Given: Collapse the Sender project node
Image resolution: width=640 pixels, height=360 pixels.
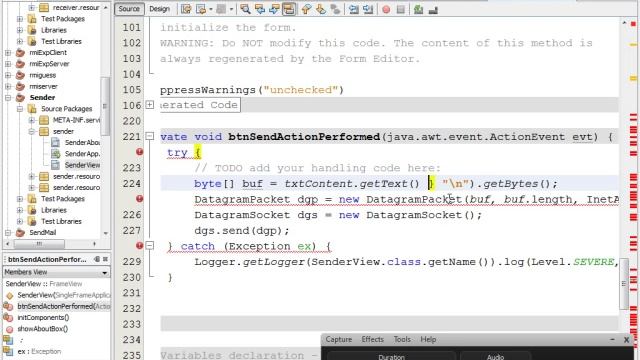Looking at the screenshot, I should pos(8,98).
